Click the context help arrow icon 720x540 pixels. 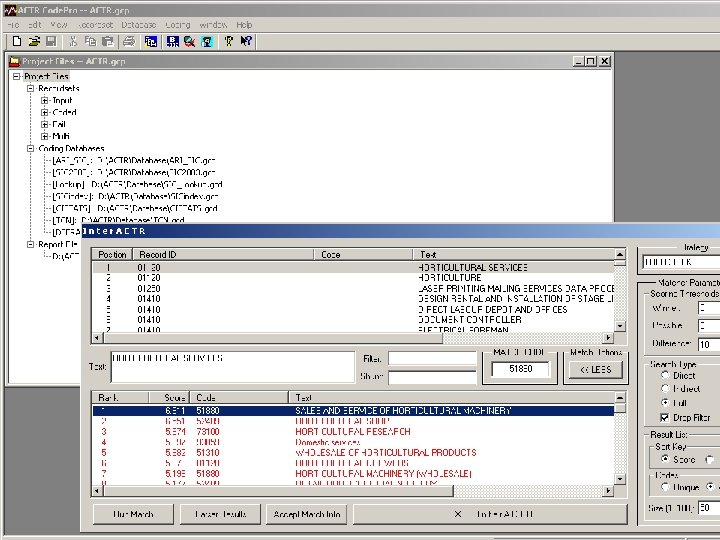tap(246, 41)
